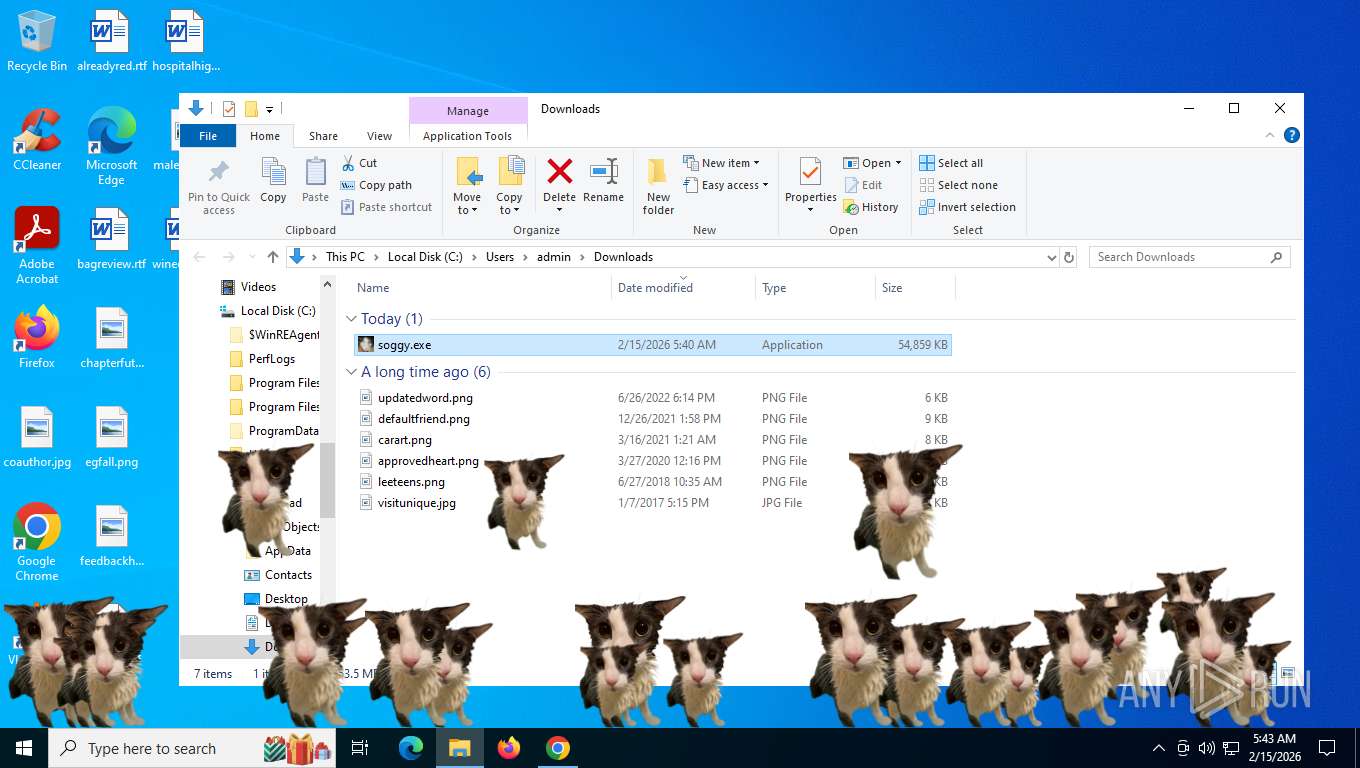
Task: Click the Properties icon in quick access toolbar
Action: (x=229, y=109)
